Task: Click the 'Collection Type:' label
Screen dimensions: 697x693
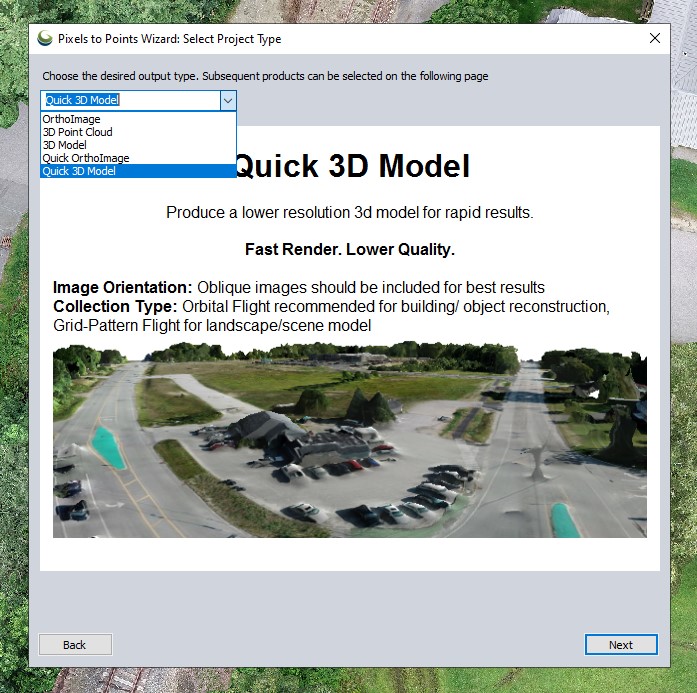Action: coord(115,307)
